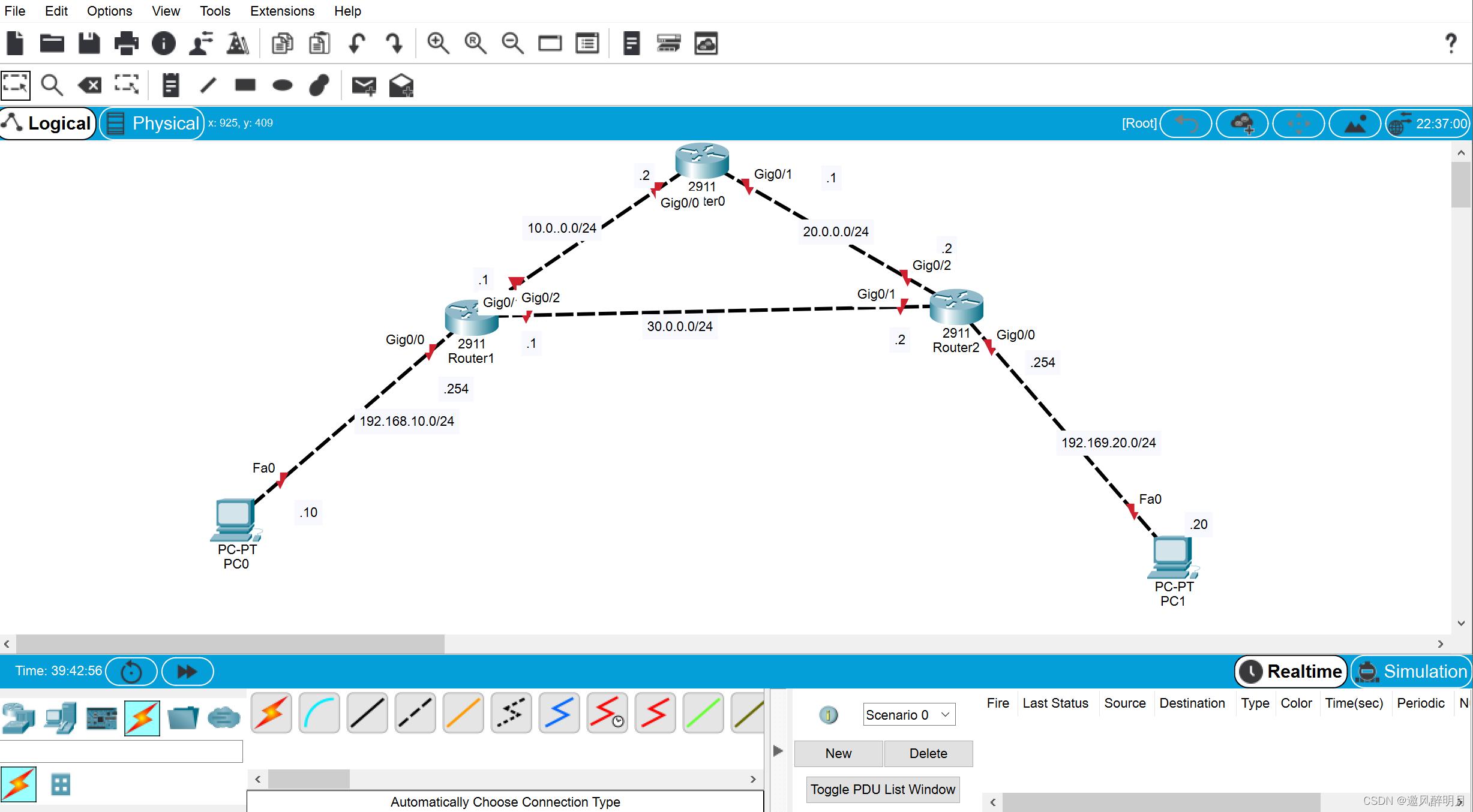
Task: Switch to the Physical workspace view
Action: (x=152, y=123)
